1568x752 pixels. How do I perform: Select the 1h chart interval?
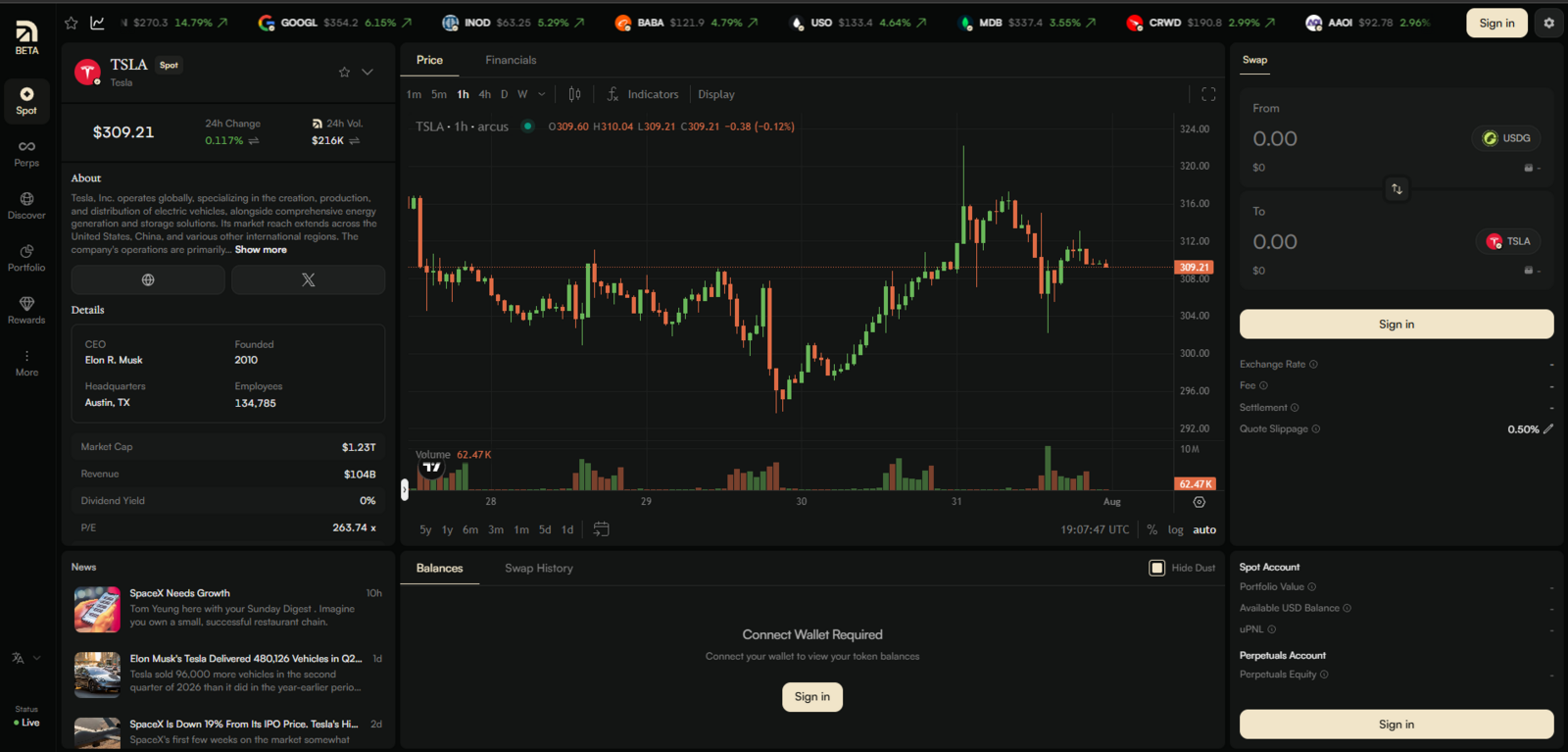tap(463, 94)
